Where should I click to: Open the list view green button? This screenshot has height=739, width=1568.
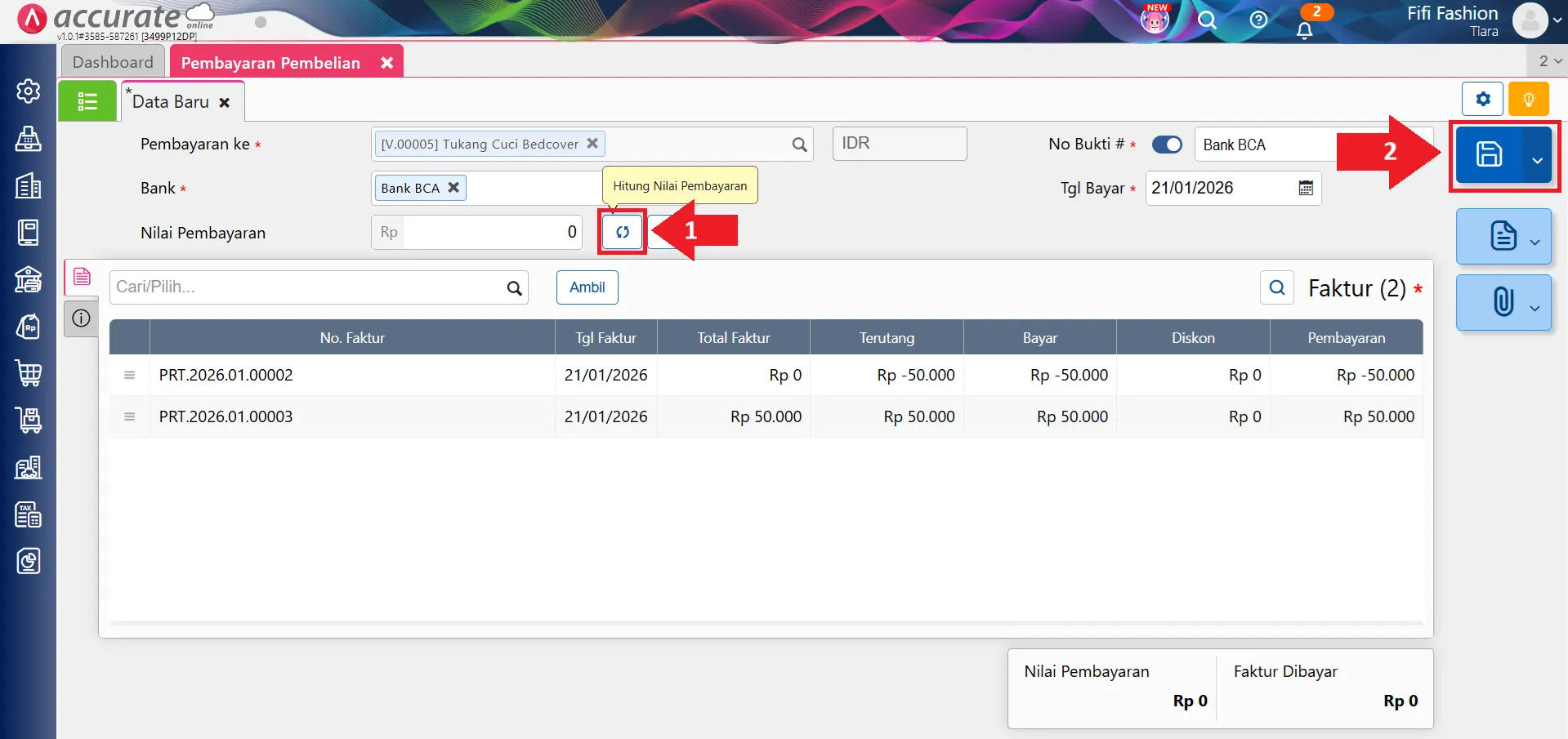pos(87,101)
